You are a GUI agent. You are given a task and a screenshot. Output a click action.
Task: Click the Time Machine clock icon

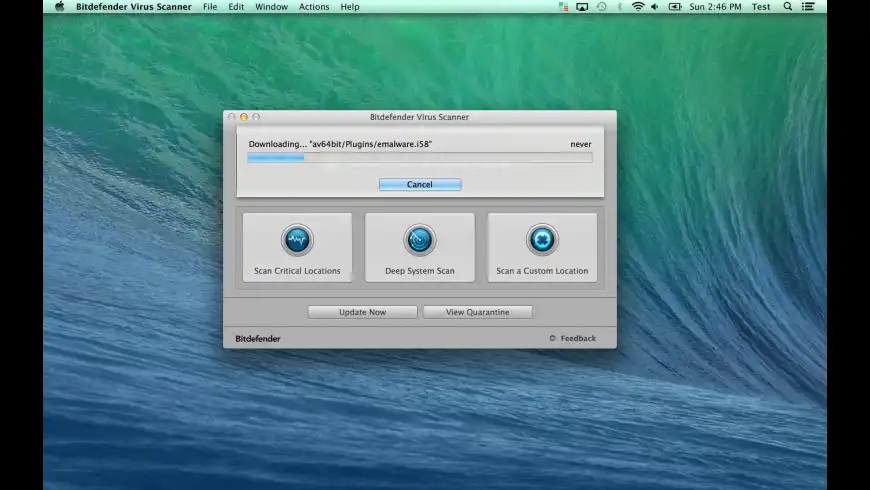601,7
